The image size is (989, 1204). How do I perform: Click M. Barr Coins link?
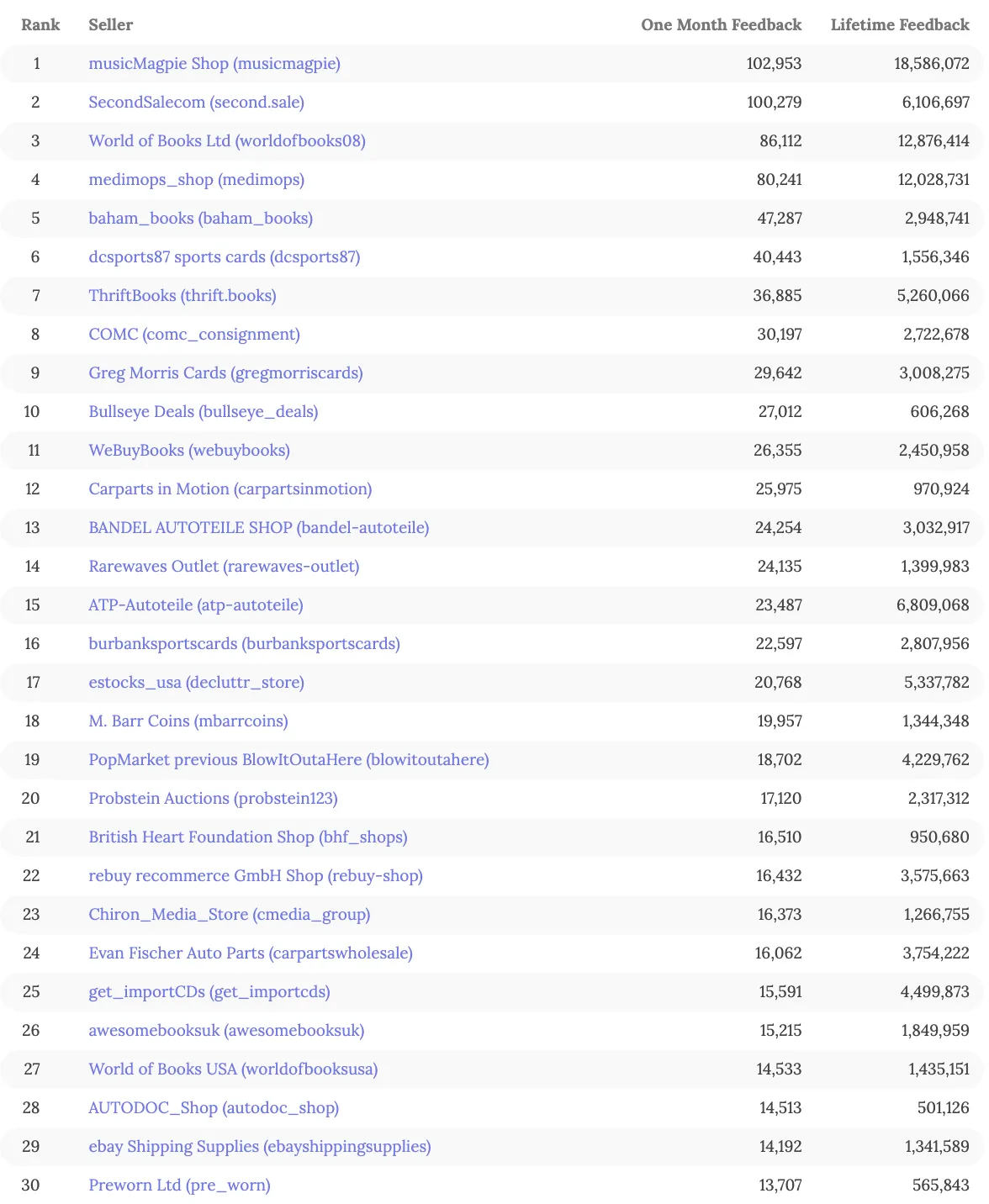188,721
